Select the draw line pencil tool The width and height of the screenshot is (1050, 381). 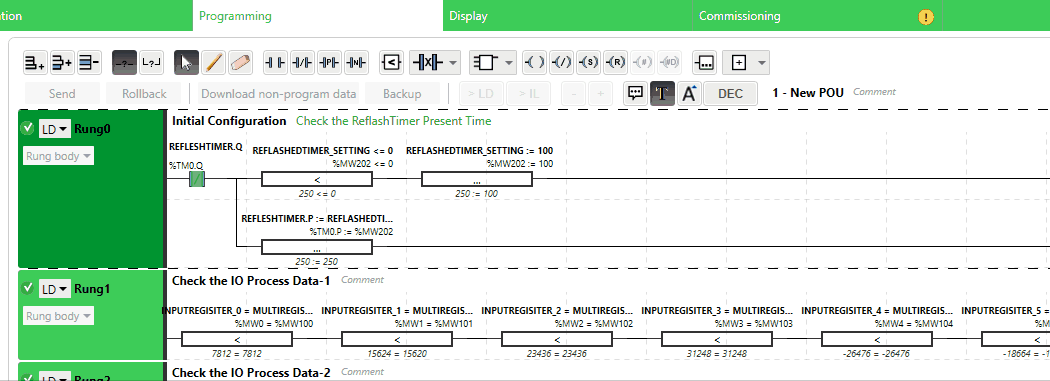pyautogui.click(x=214, y=63)
